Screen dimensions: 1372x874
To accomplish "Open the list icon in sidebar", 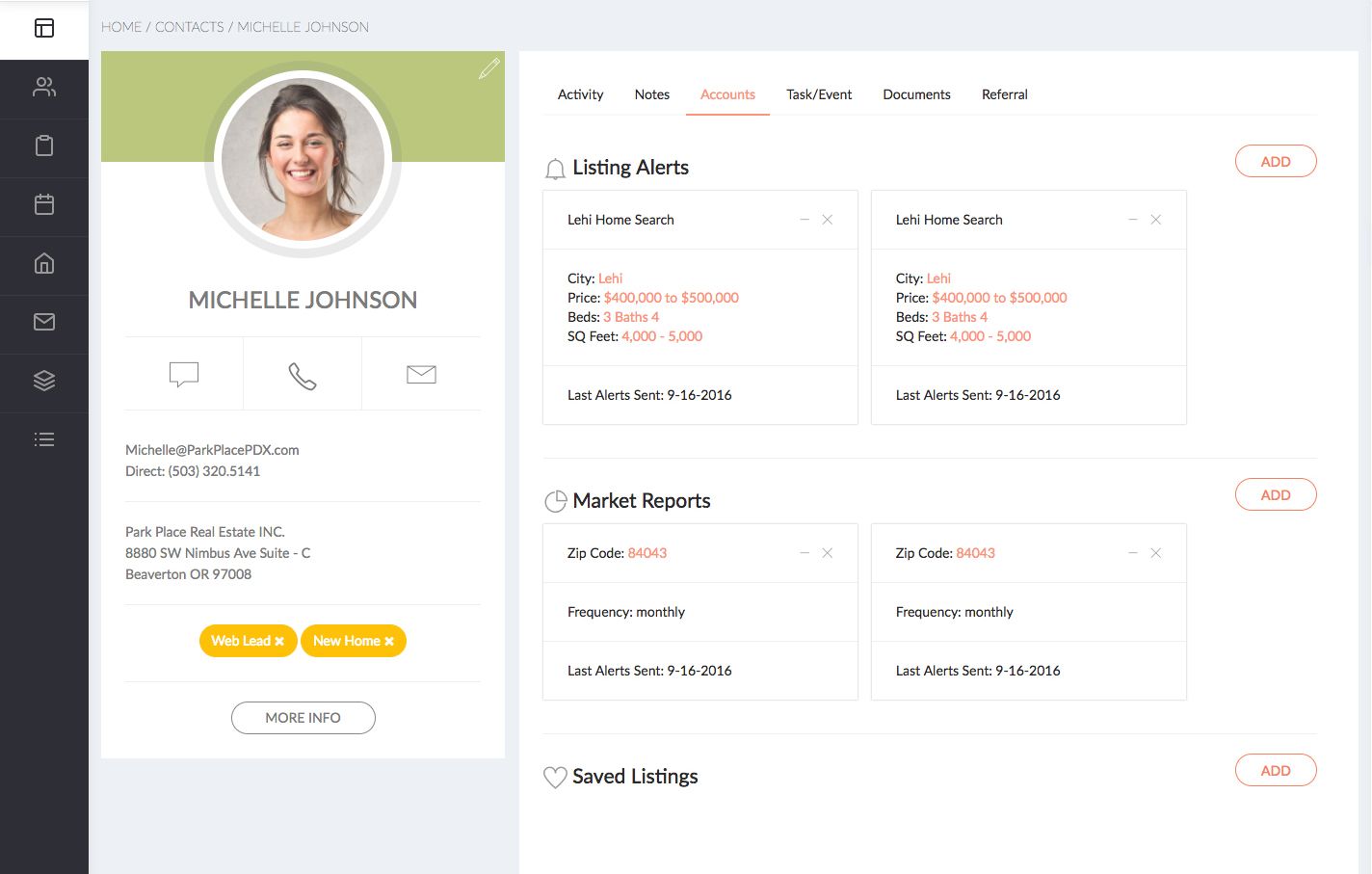I will (x=44, y=439).
